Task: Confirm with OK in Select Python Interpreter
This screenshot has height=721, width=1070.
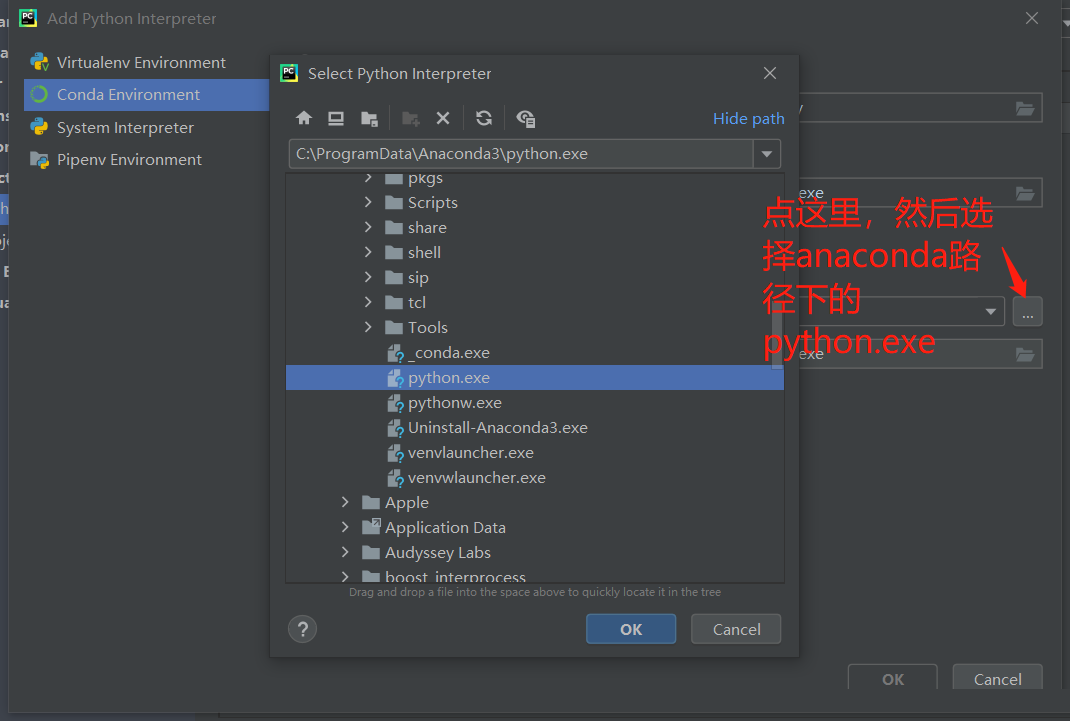Action: click(x=631, y=629)
